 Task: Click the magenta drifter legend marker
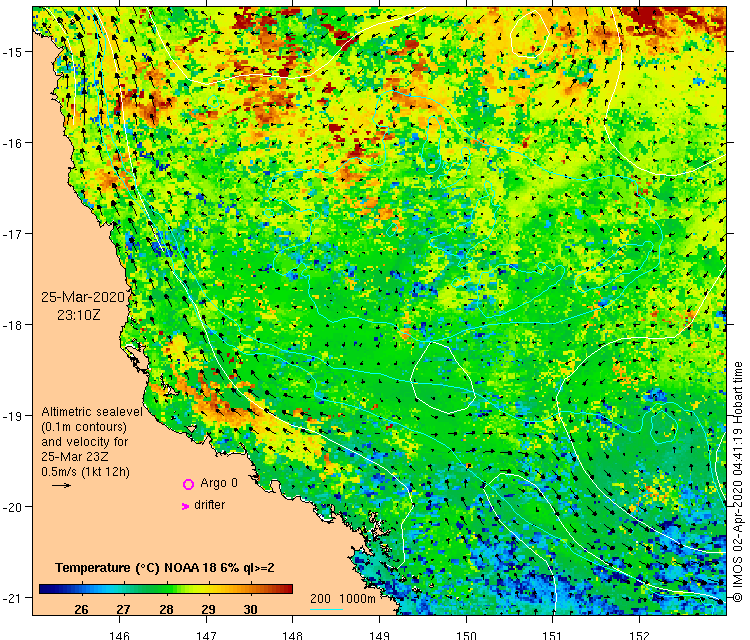tap(185, 506)
